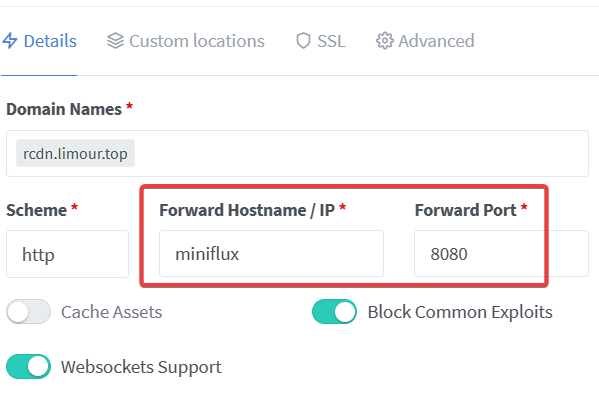The height and width of the screenshot is (406, 599).
Task: Open the SSL tab label
Action: [331, 41]
